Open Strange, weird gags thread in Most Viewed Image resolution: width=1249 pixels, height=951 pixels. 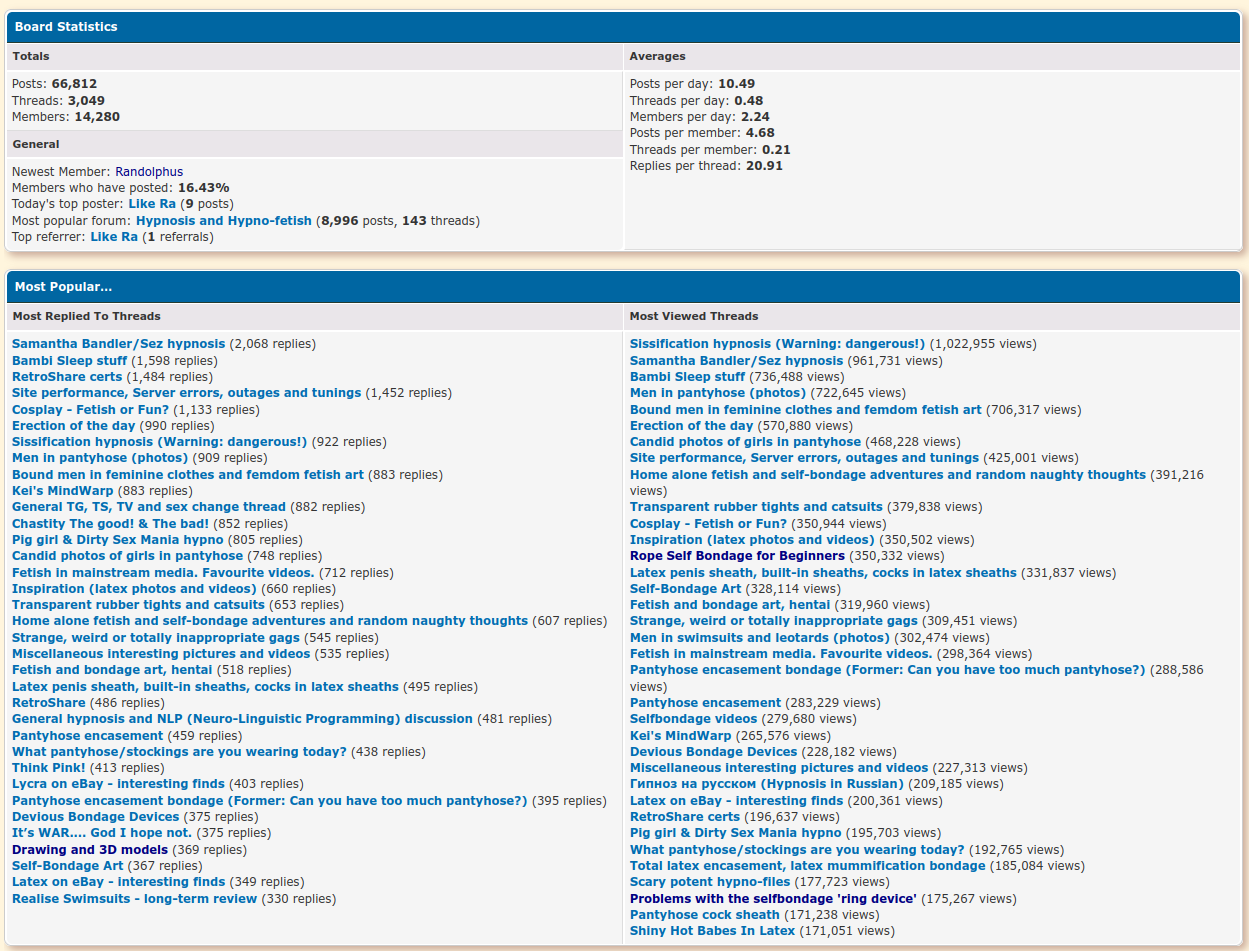click(x=773, y=621)
